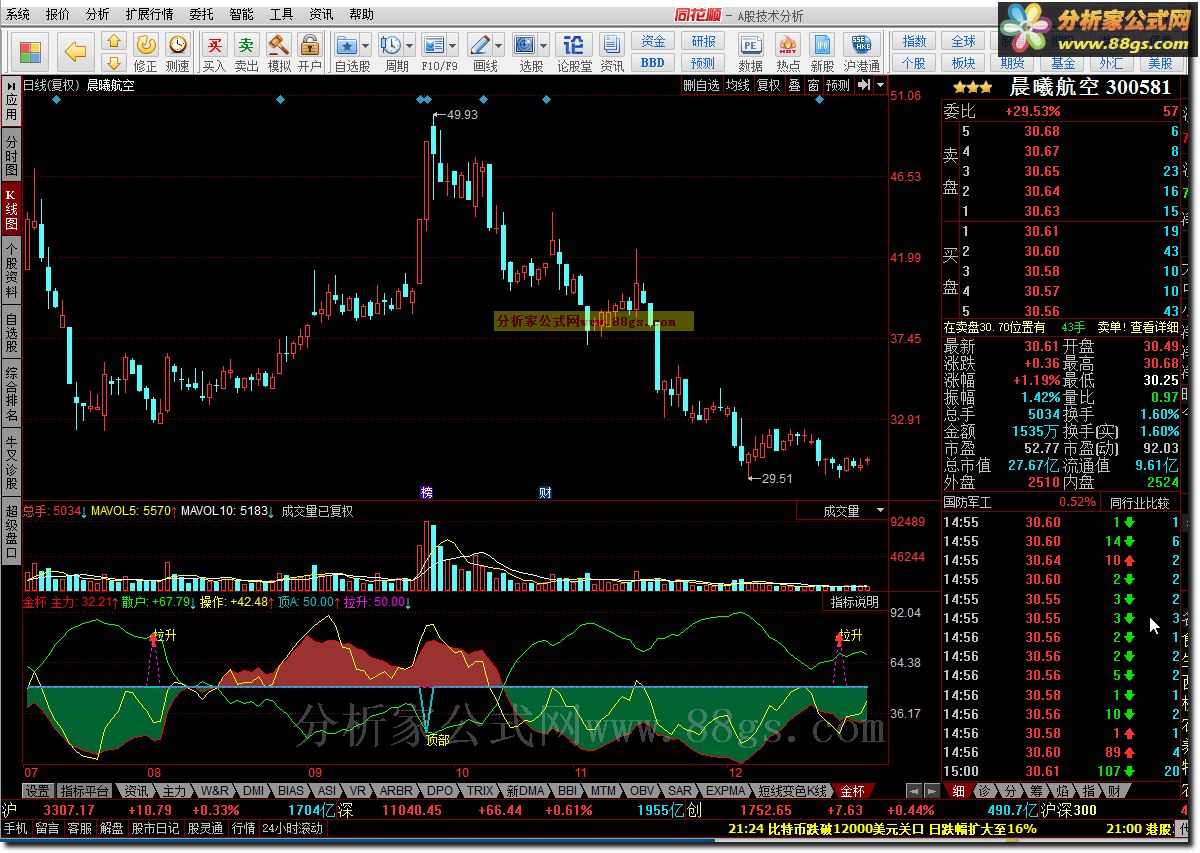Click 同行业比较 link
Screen dimensions: 1200x853
pos(1139,502)
